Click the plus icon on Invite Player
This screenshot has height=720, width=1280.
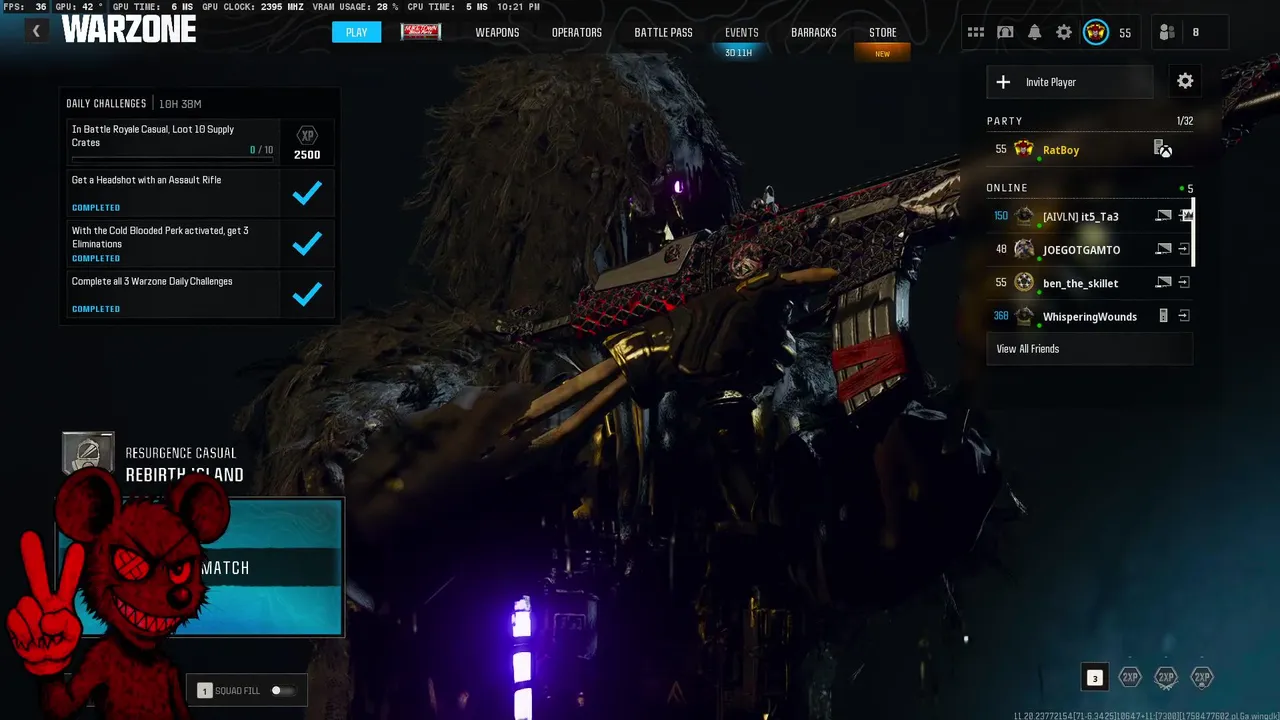point(1003,82)
